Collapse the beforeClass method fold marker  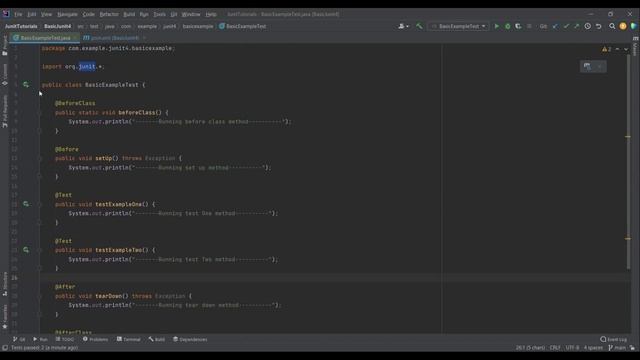click(40, 113)
